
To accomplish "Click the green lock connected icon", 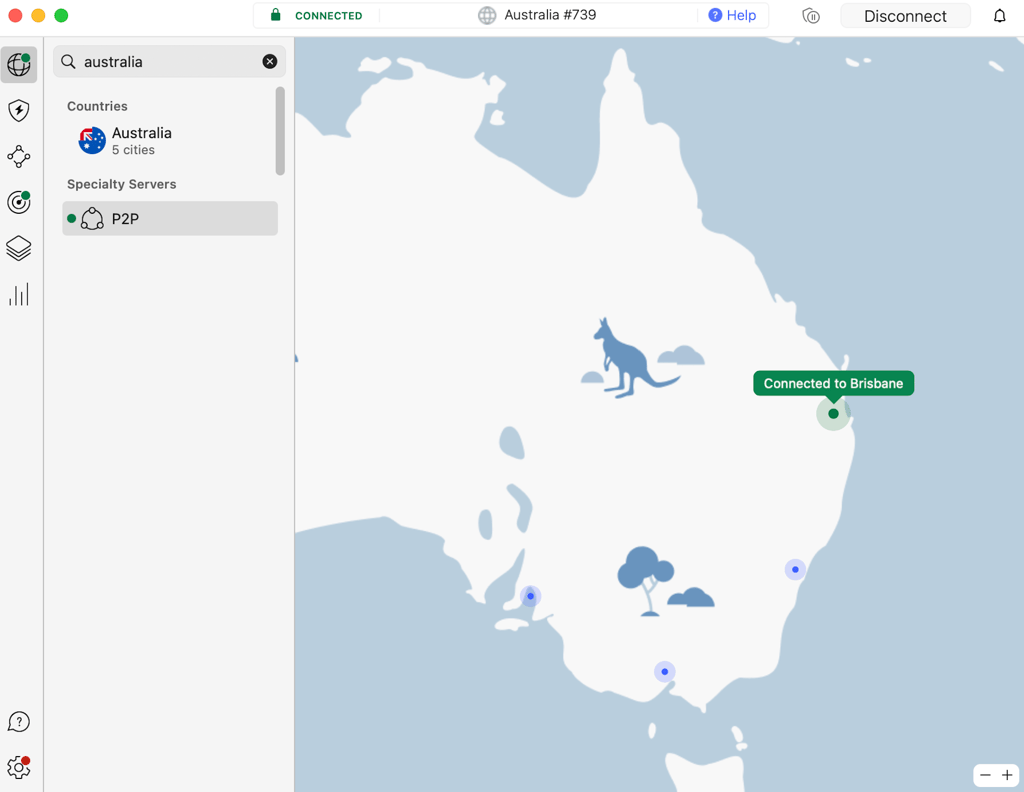I will [x=276, y=14].
